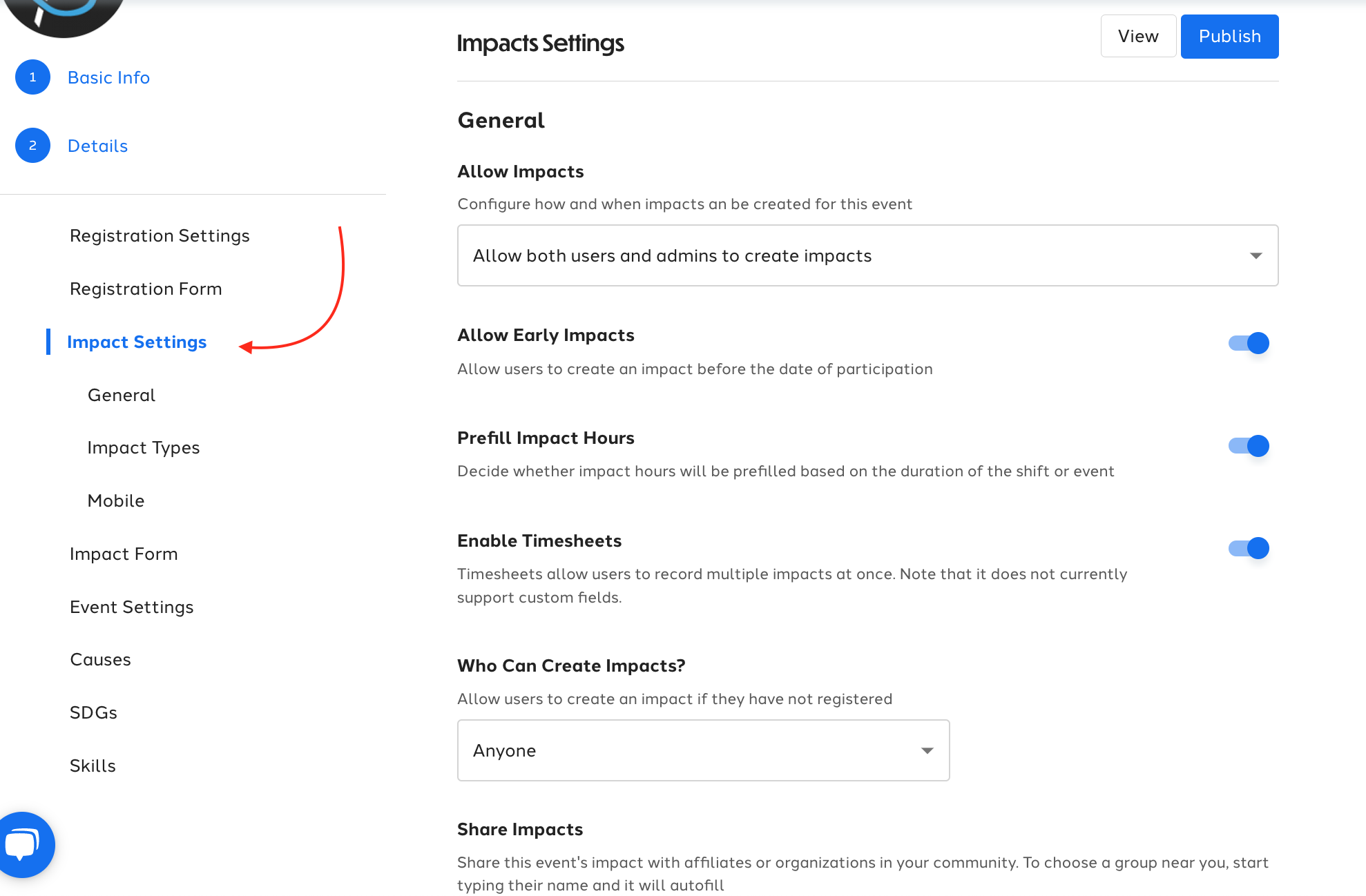Select Impact Types submenu item
The image size is (1366, 896).
(x=144, y=448)
